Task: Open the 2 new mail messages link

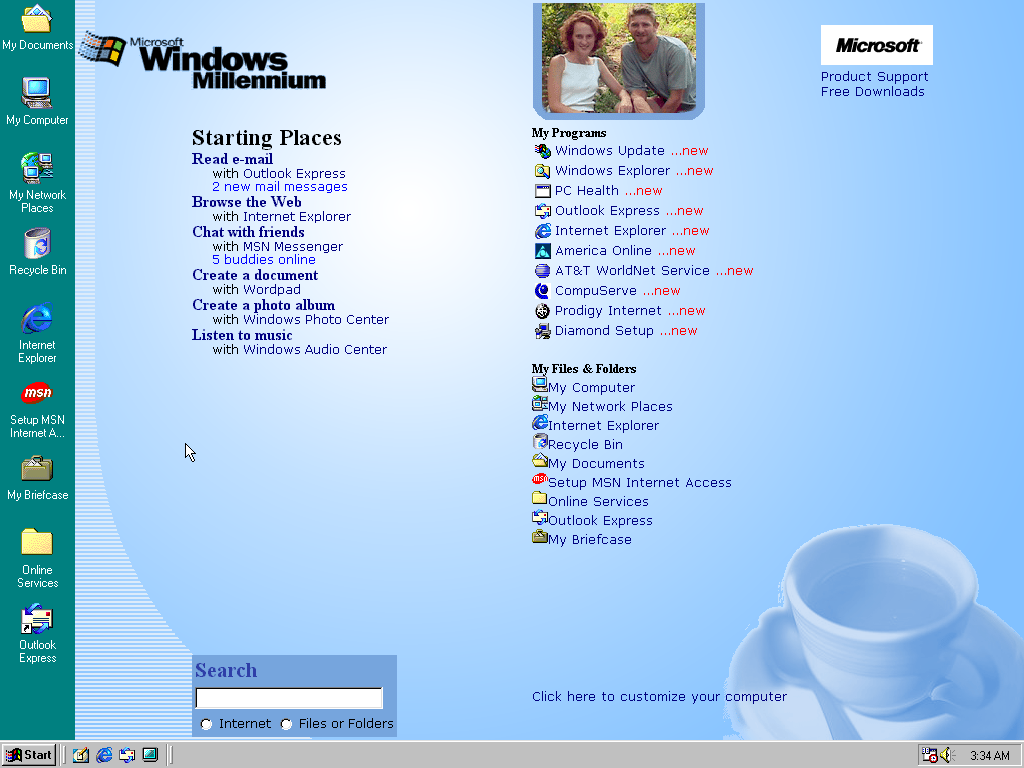Action: (x=280, y=187)
